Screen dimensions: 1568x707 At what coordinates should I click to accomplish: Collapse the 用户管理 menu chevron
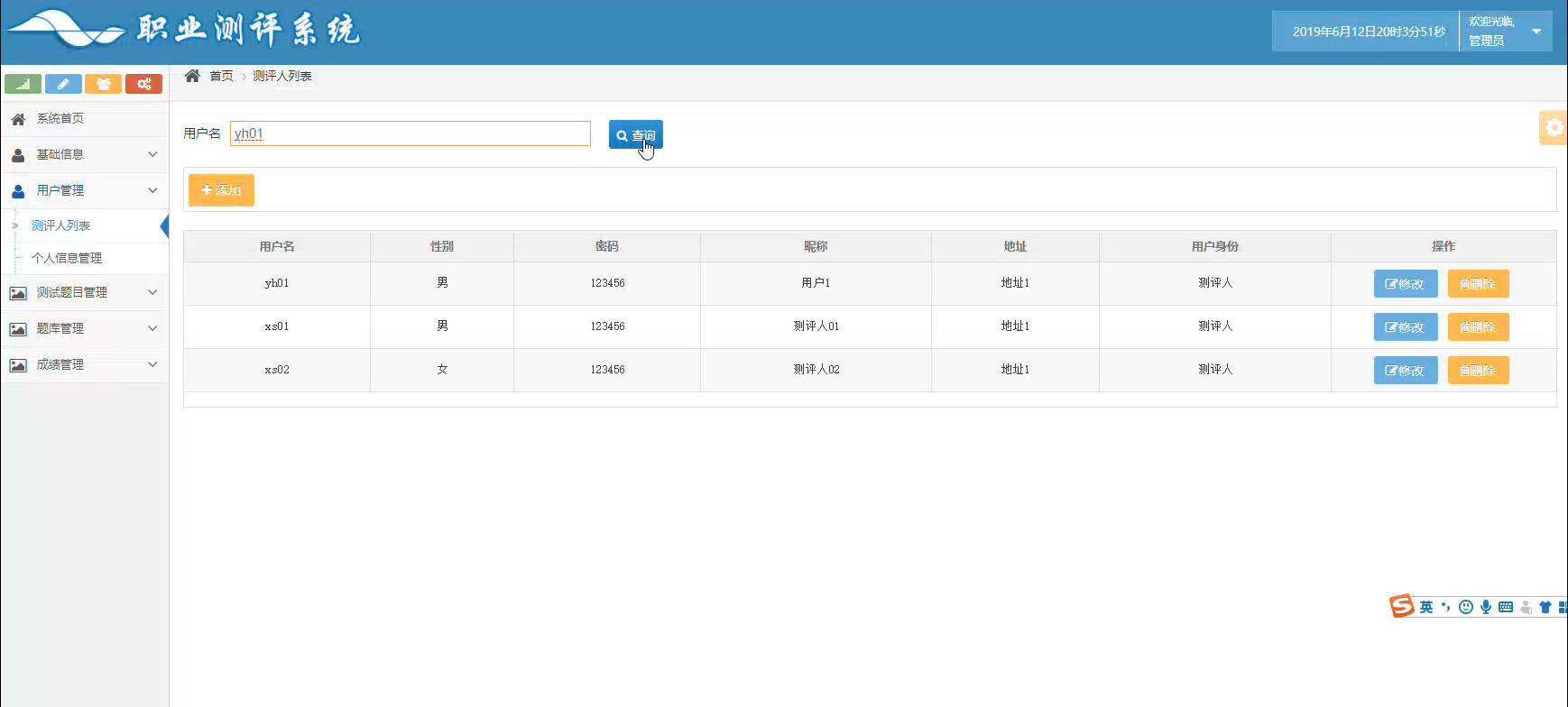[152, 190]
